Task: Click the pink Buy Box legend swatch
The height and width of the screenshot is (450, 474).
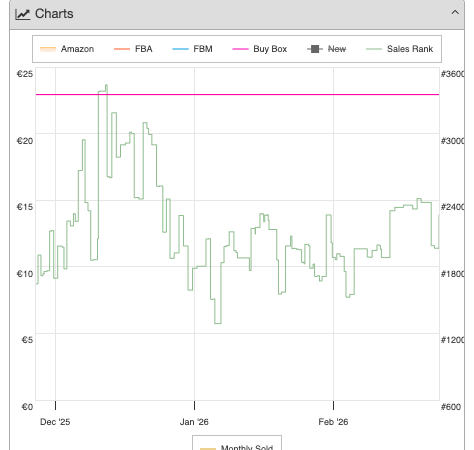Action: point(240,49)
